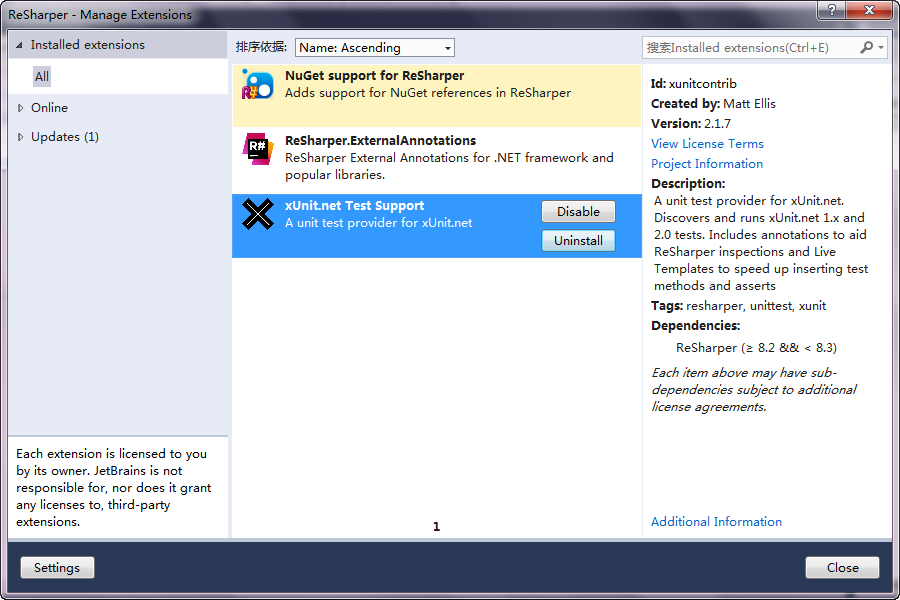Select Updates (1) tree item
The width and height of the screenshot is (900, 600).
tap(65, 137)
